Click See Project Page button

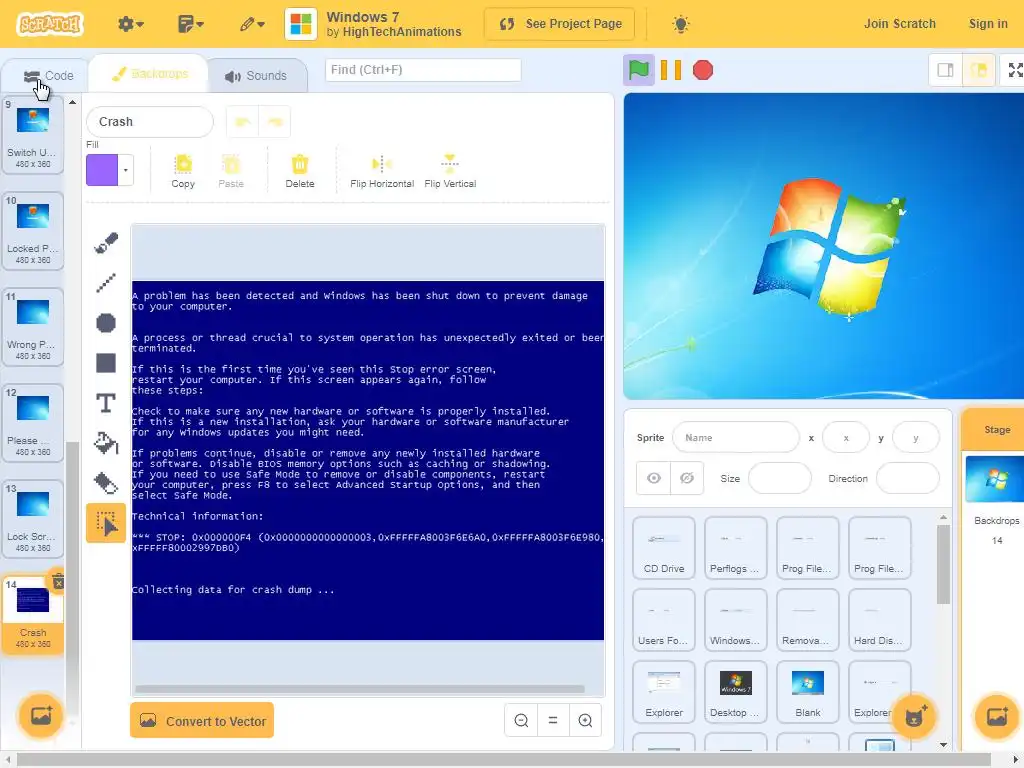point(560,24)
